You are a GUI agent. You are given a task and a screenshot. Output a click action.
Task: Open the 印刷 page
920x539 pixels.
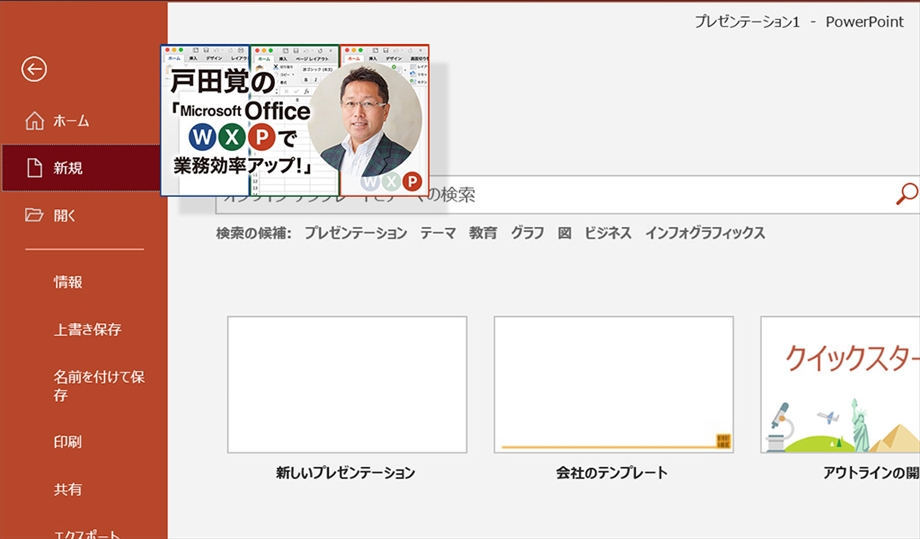[x=67, y=442]
